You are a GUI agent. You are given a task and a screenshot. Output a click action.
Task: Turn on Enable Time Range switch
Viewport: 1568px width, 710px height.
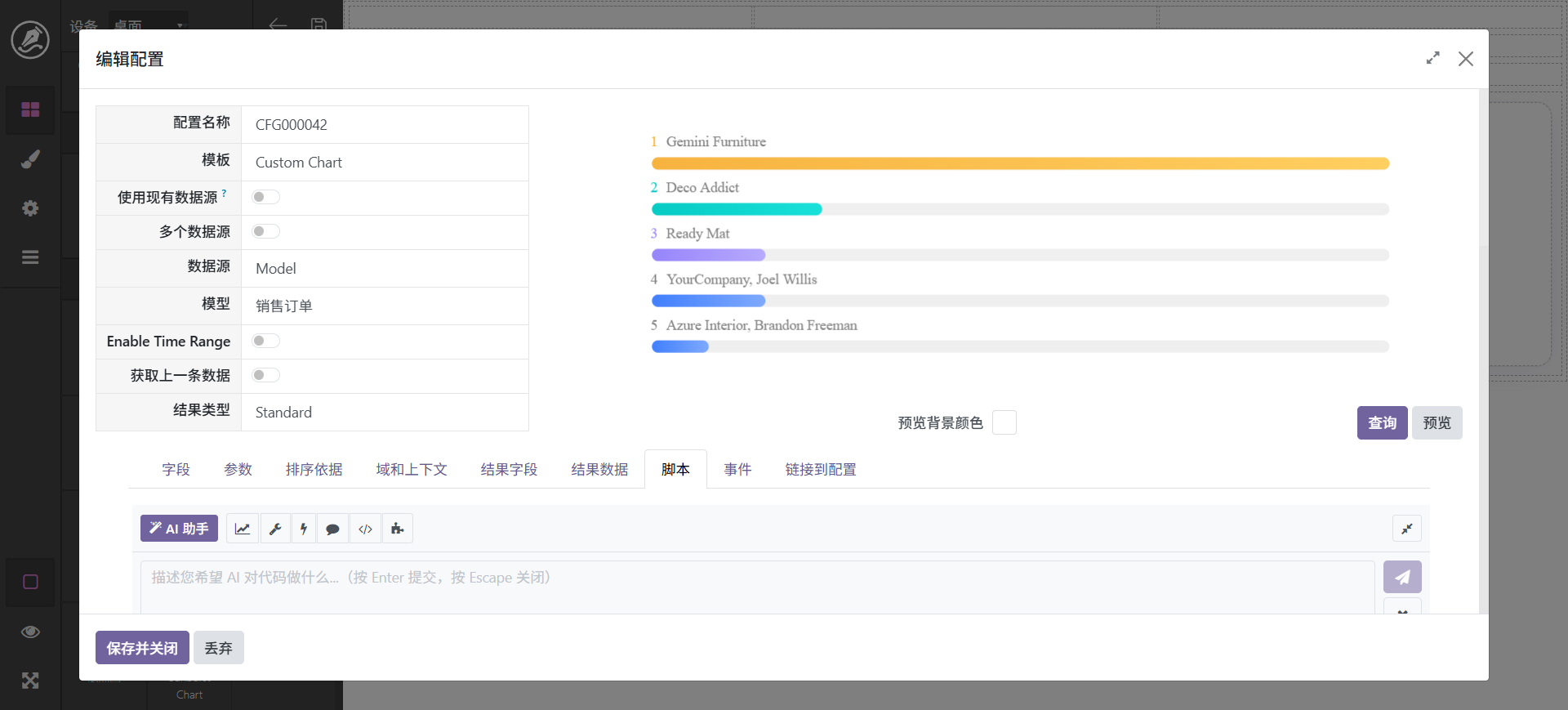coord(265,341)
